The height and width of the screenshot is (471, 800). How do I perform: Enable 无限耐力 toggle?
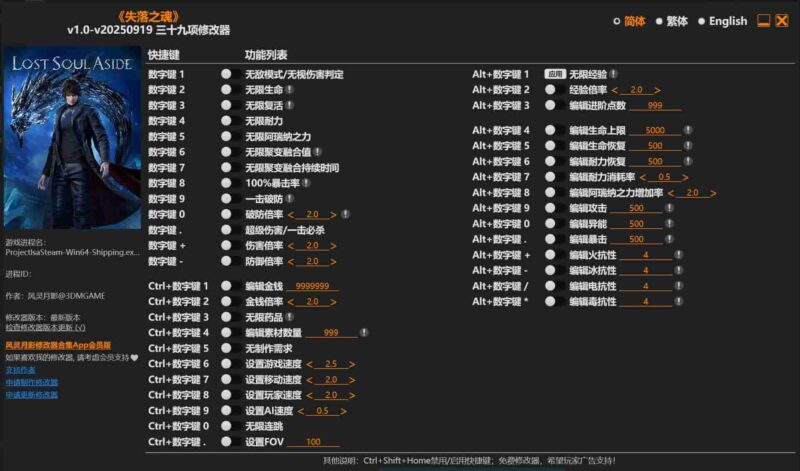point(231,121)
